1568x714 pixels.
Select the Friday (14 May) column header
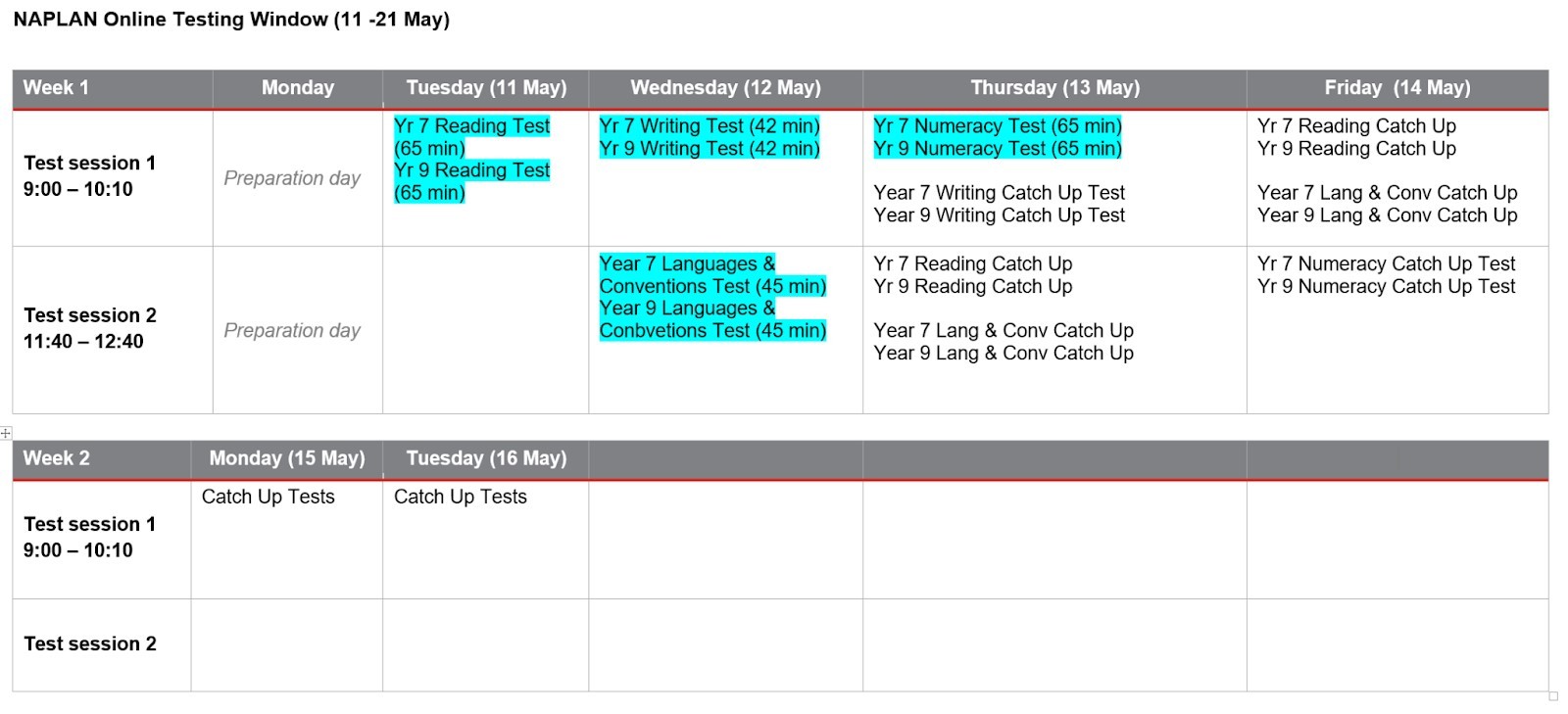[1396, 88]
